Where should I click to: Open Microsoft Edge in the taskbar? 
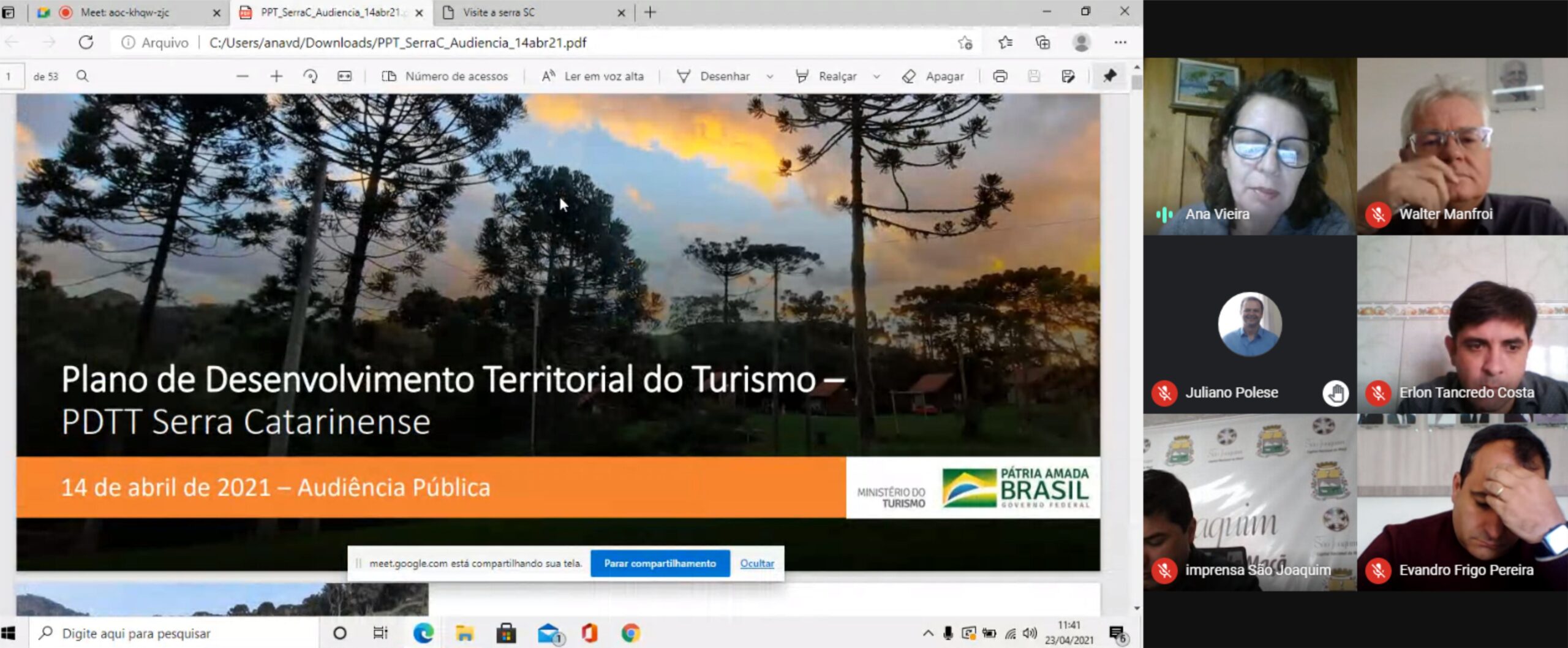pyautogui.click(x=423, y=633)
